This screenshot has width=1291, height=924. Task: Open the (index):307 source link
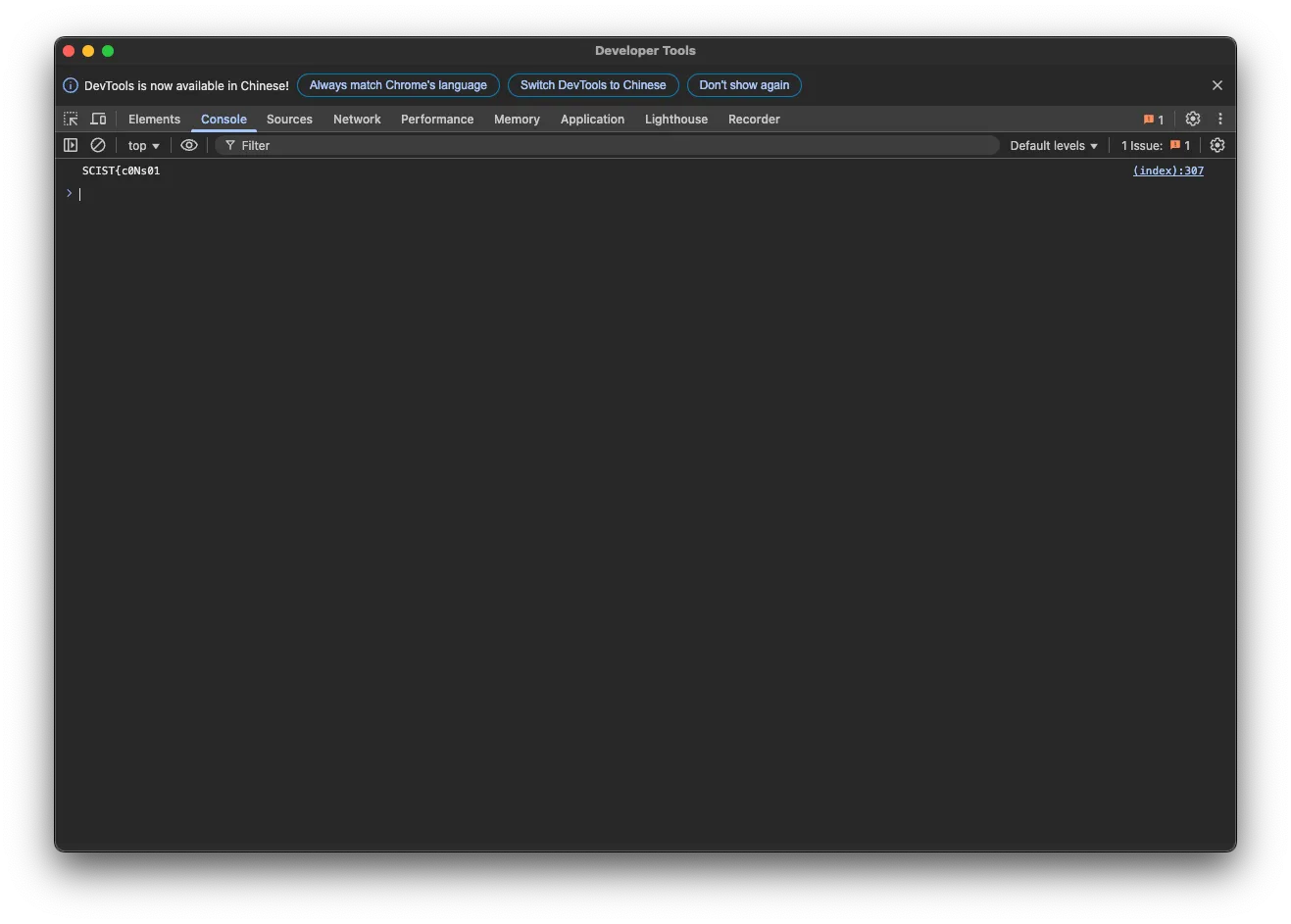tap(1167, 170)
